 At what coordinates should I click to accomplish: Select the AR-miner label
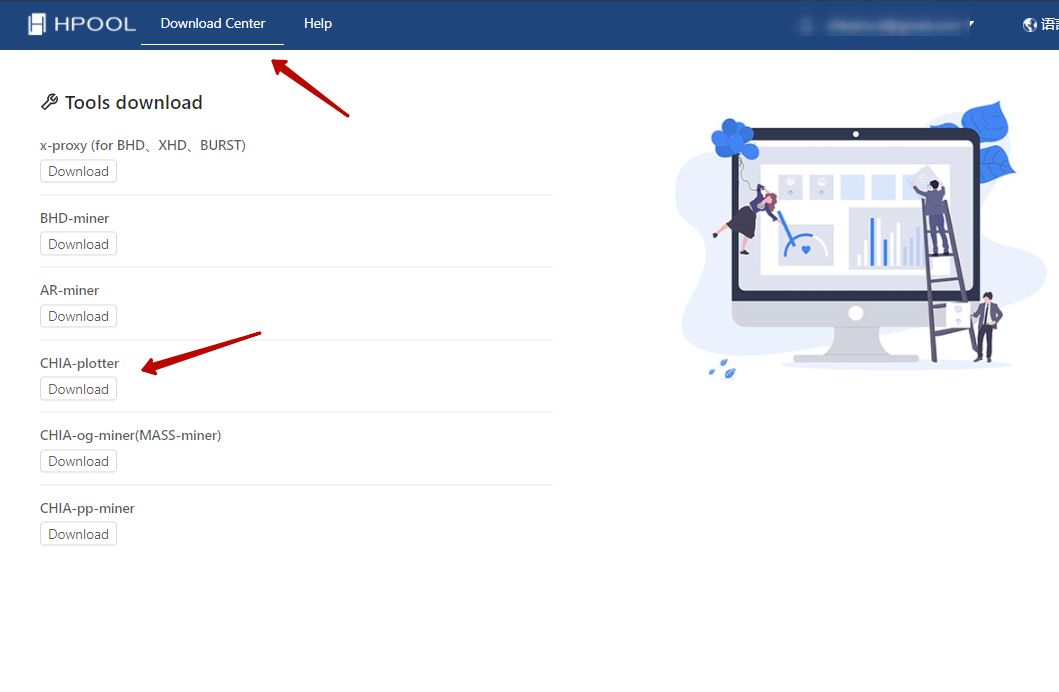(70, 290)
